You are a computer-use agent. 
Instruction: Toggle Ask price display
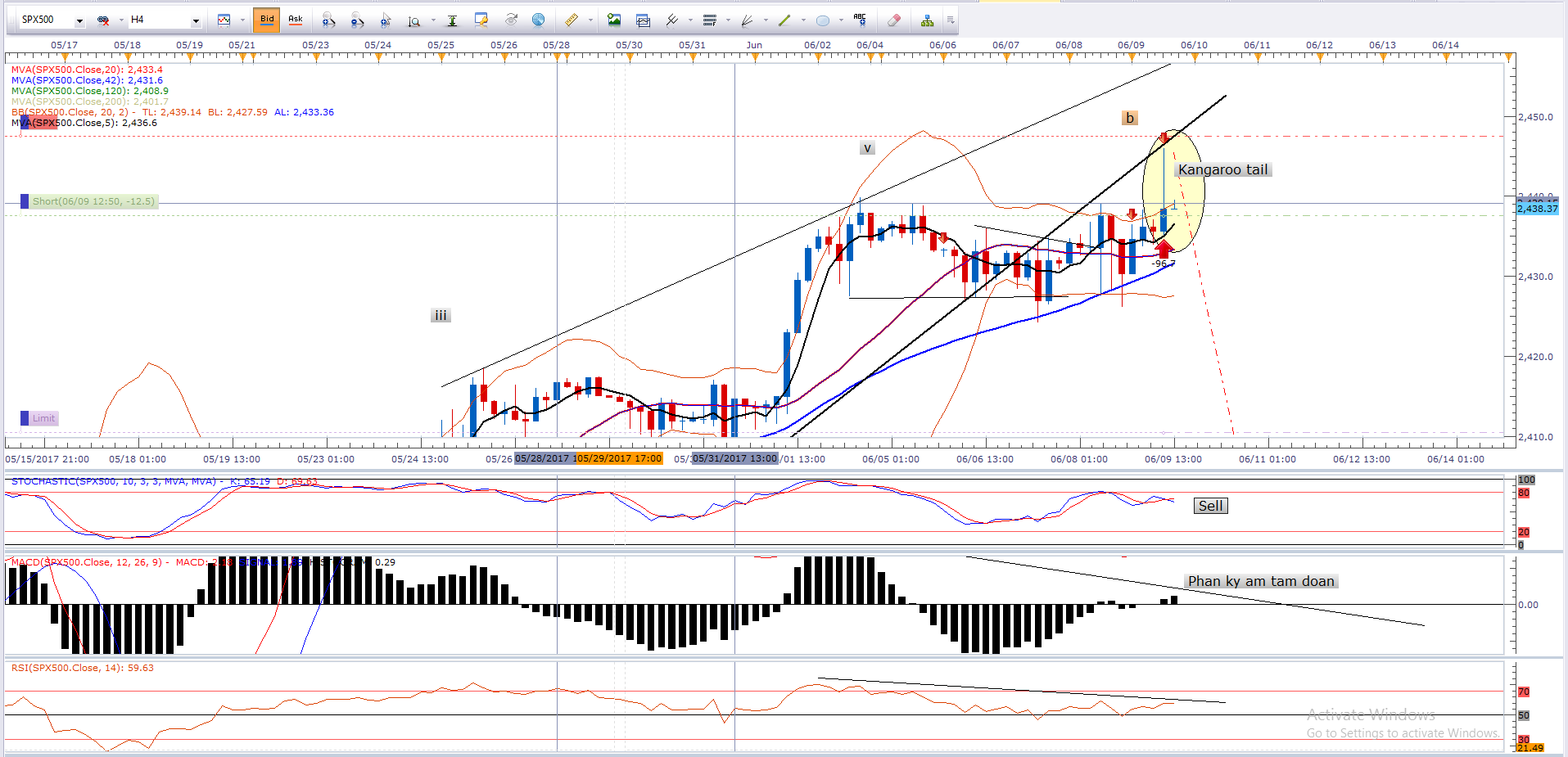coord(296,20)
